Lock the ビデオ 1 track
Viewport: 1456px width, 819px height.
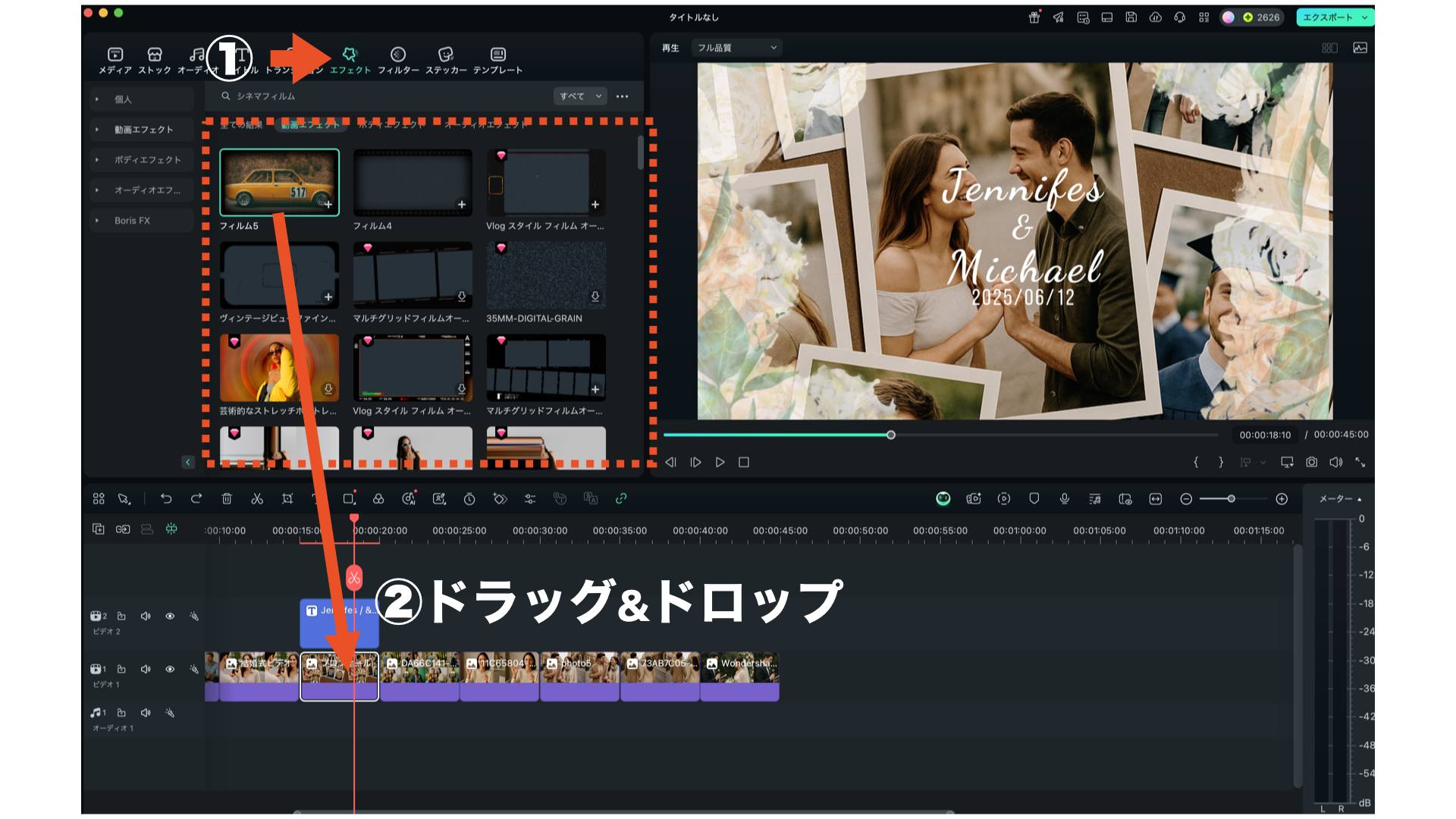[121, 669]
